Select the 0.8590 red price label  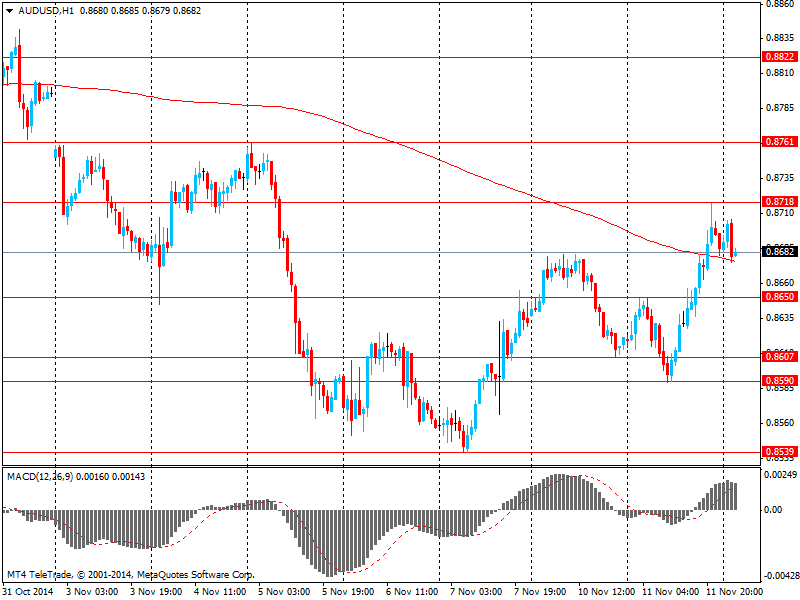point(779,381)
